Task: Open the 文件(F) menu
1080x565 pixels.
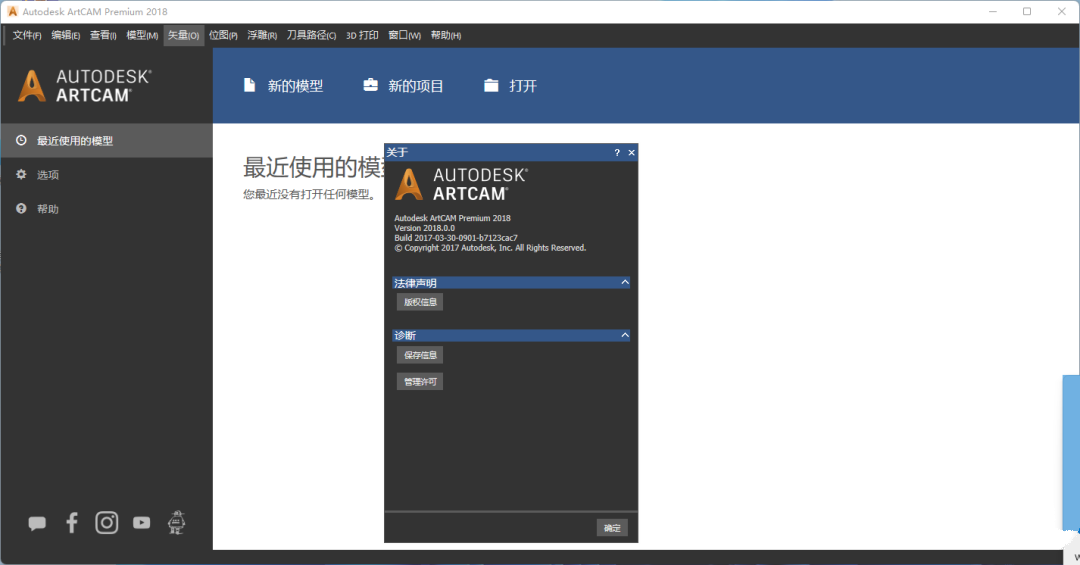Action: coord(27,35)
